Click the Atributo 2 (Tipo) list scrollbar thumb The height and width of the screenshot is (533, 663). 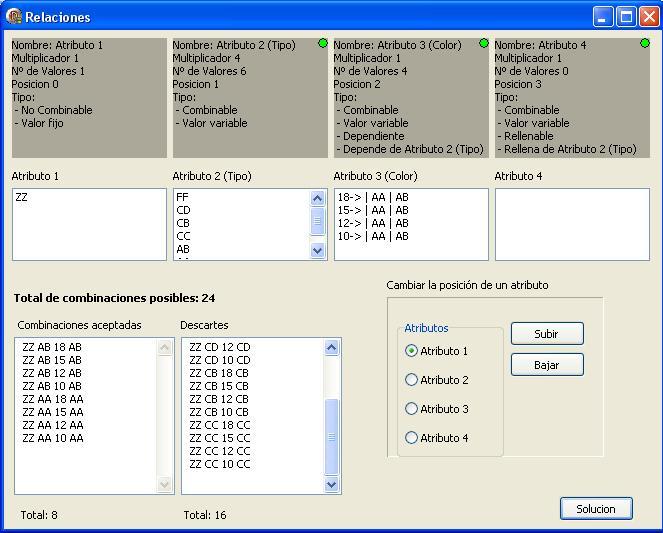318,221
